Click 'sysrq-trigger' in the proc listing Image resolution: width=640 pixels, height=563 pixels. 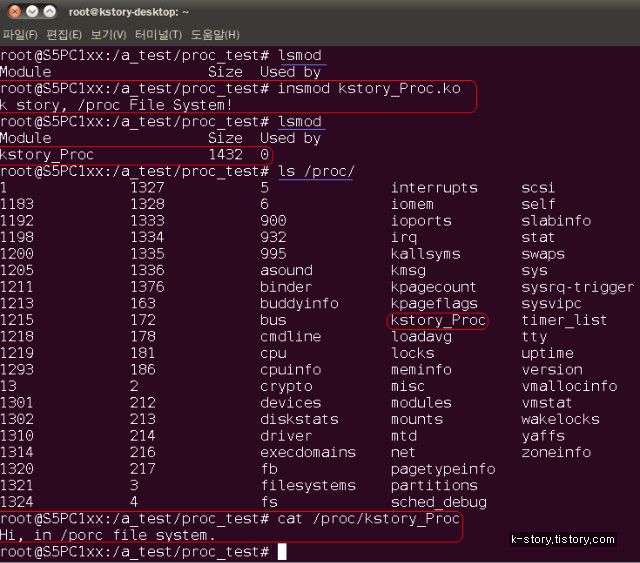[x=578, y=287]
